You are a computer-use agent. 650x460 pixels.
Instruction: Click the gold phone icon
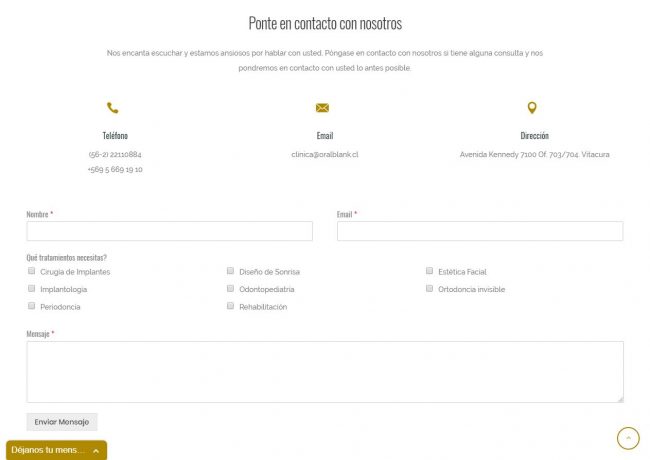pos(112,108)
